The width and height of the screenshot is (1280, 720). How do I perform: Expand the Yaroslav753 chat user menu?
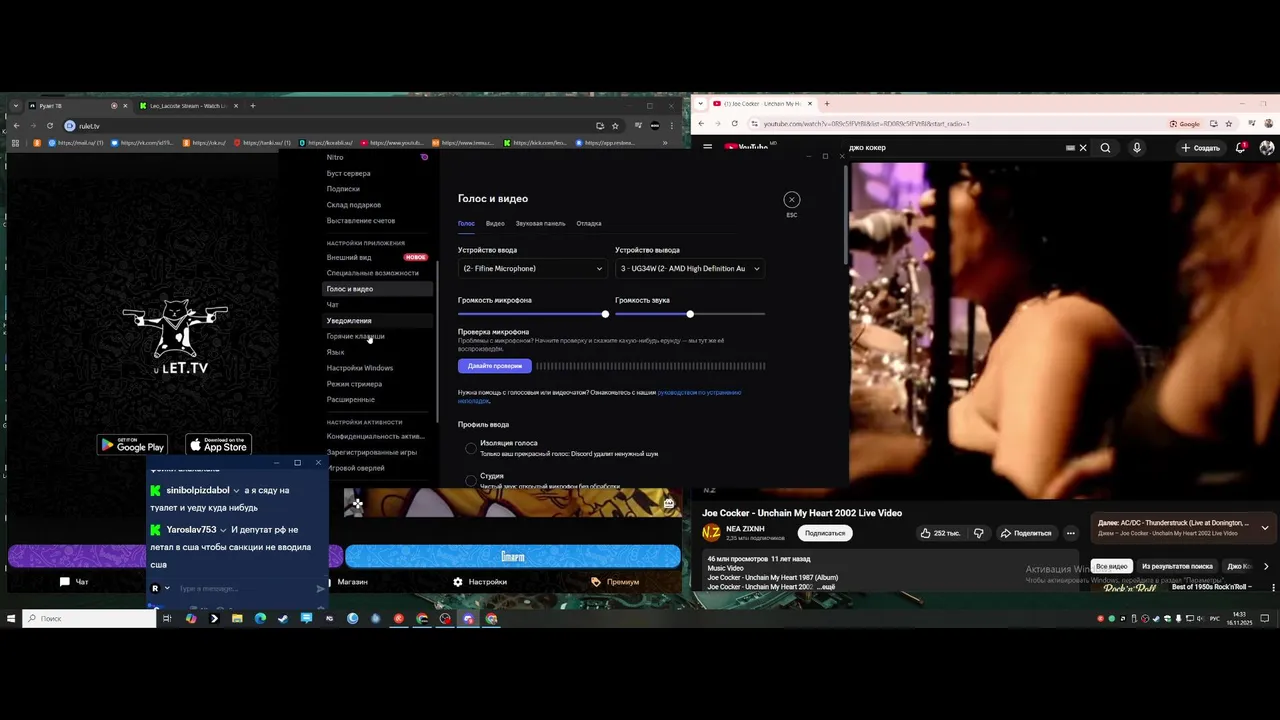point(223,530)
